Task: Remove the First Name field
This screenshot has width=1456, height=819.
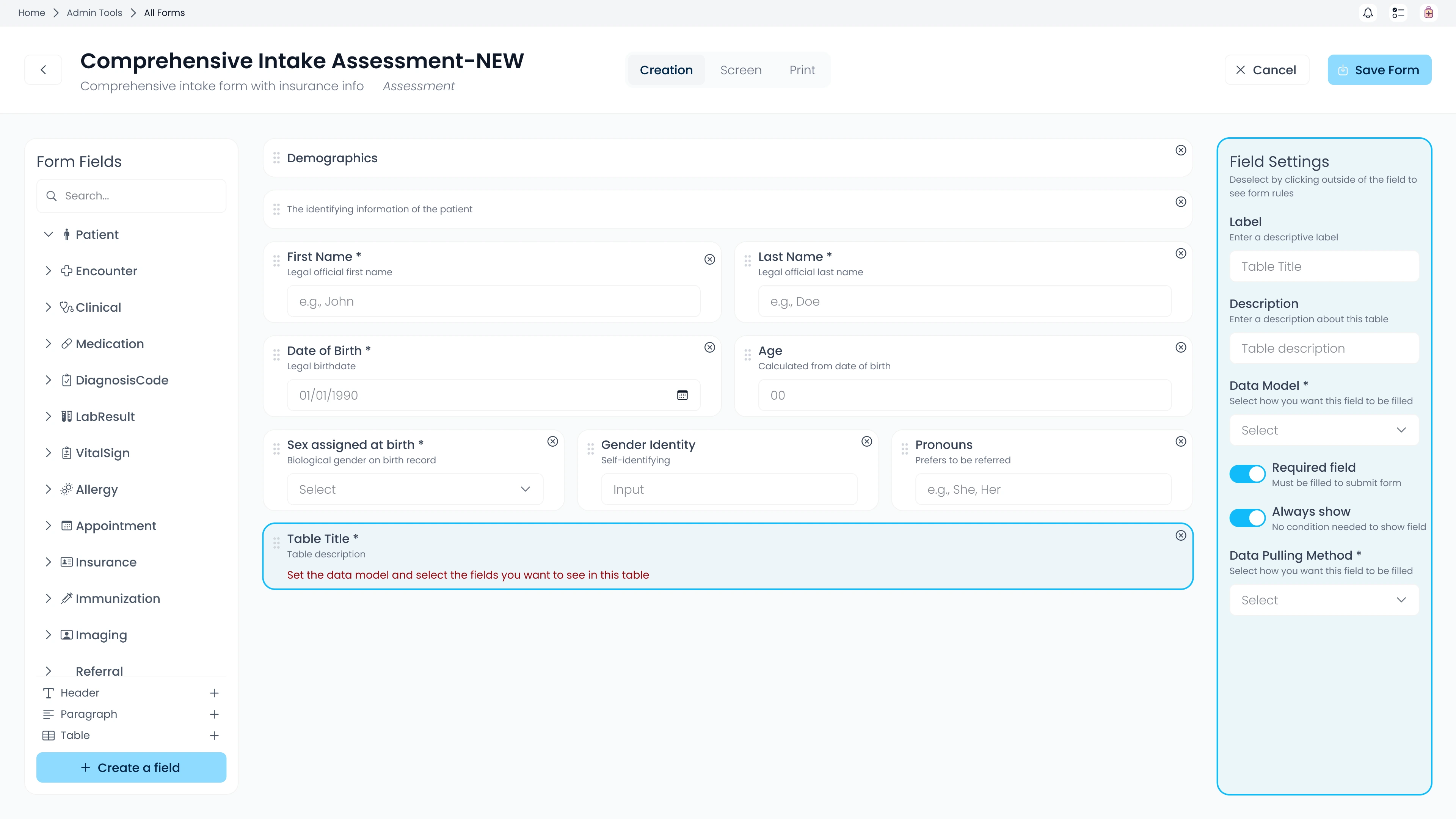Action: coord(709,259)
